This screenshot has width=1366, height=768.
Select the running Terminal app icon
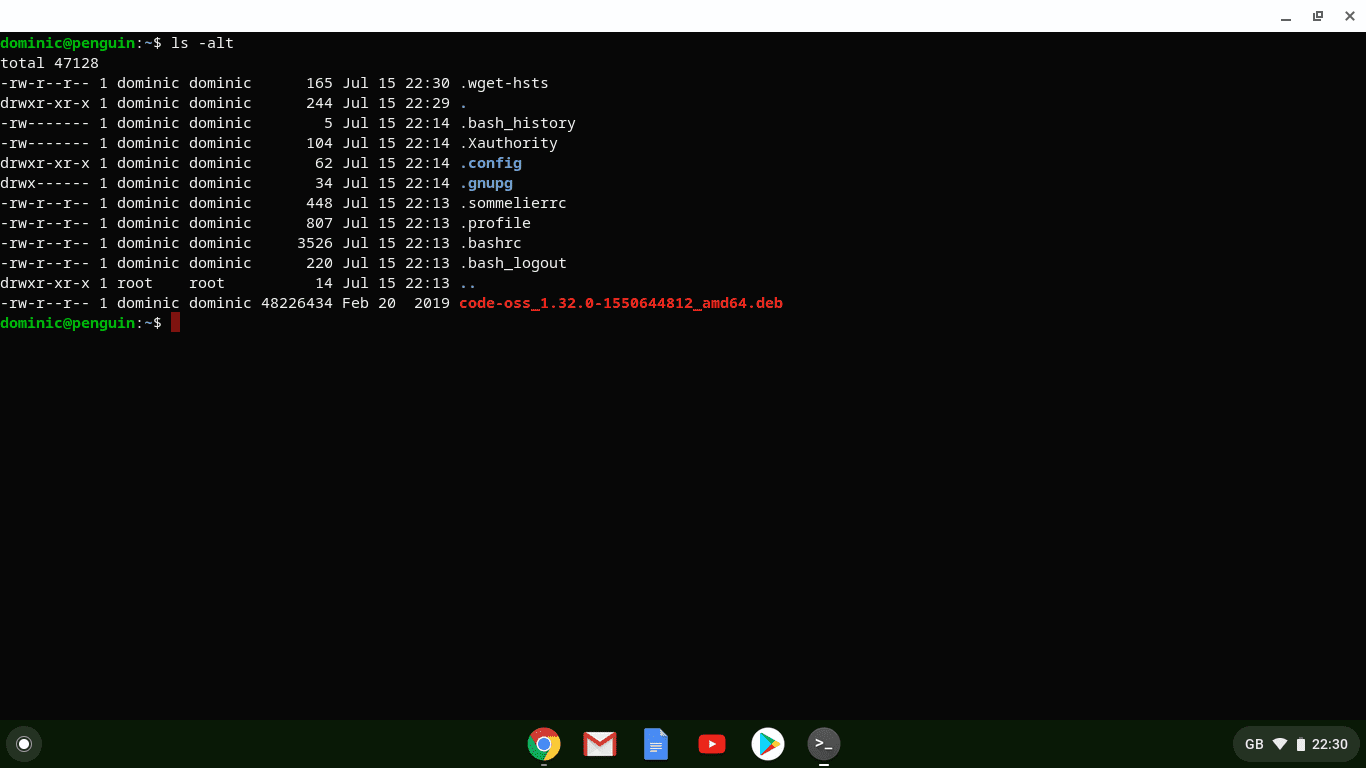coord(823,744)
